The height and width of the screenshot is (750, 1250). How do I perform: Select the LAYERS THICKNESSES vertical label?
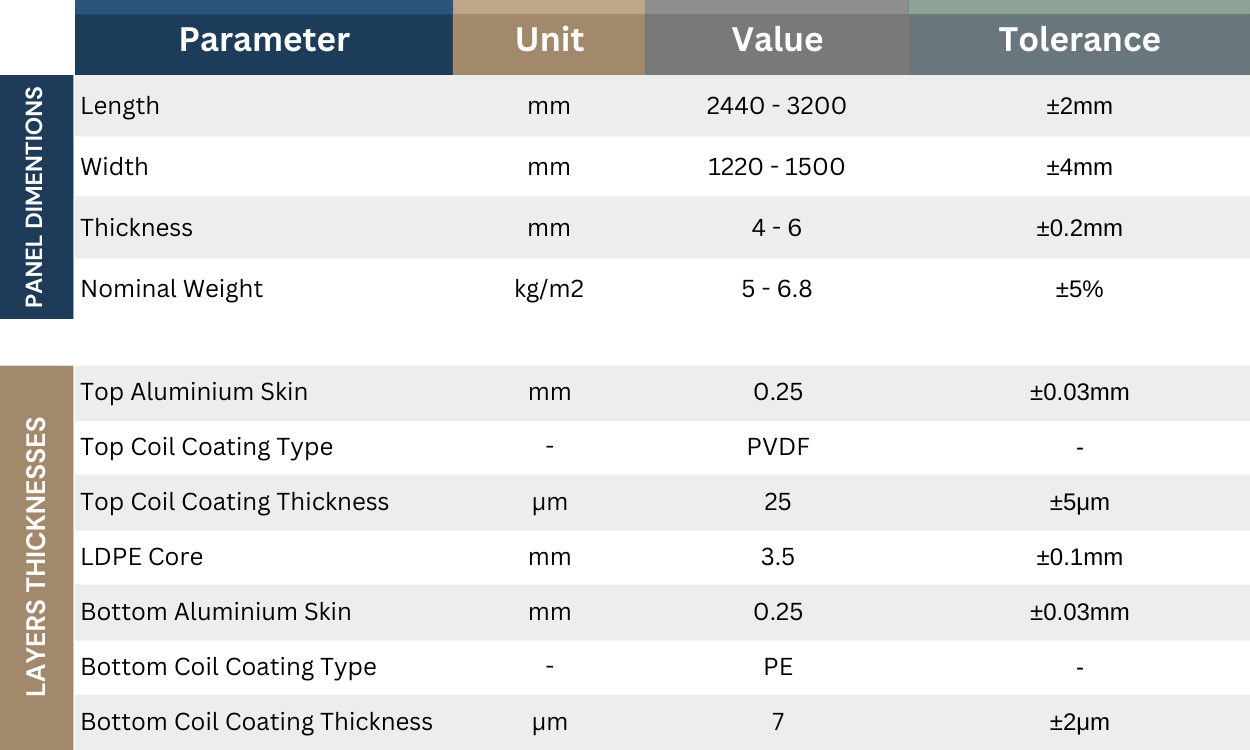[x=36, y=557]
